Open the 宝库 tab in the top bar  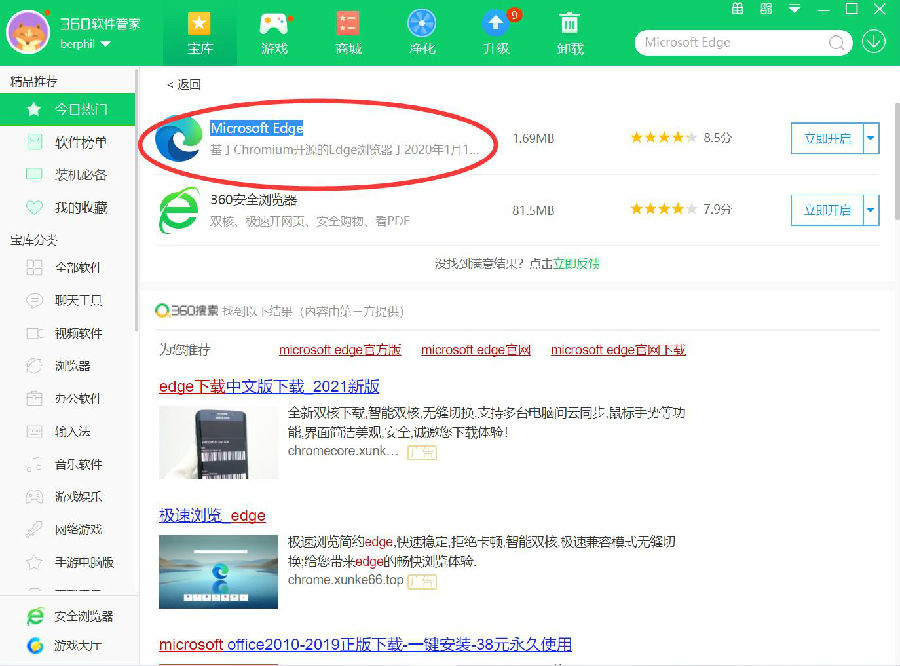(199, 33)
